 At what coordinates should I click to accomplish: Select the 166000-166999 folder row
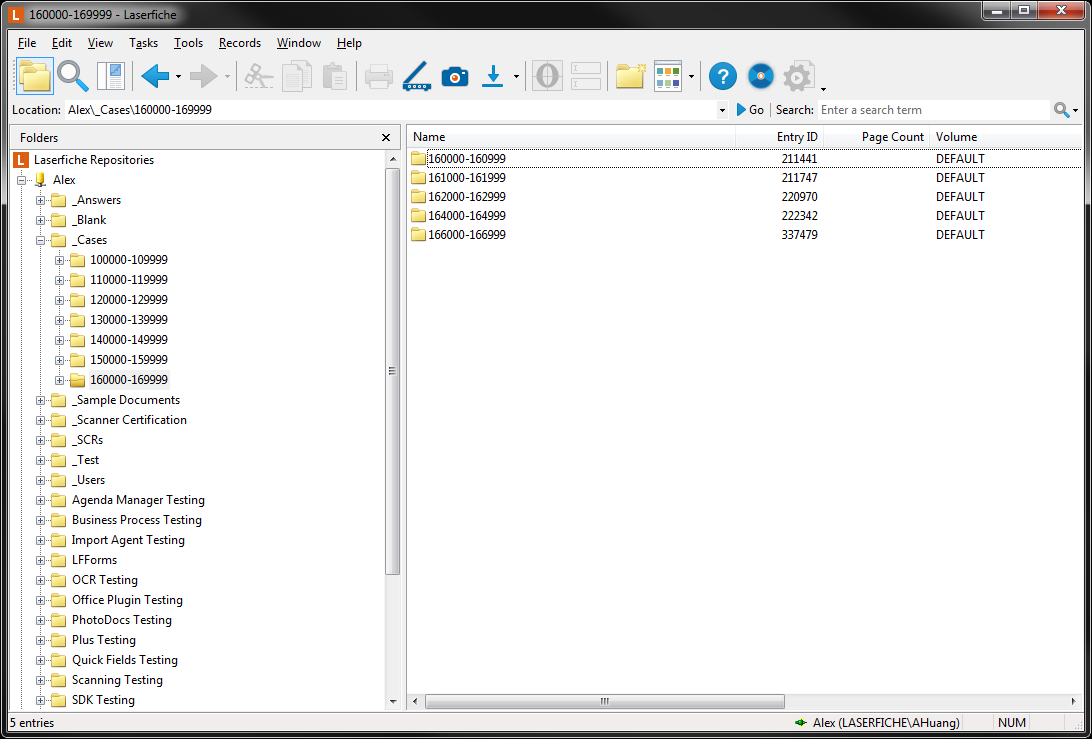[x=745, y=235]
